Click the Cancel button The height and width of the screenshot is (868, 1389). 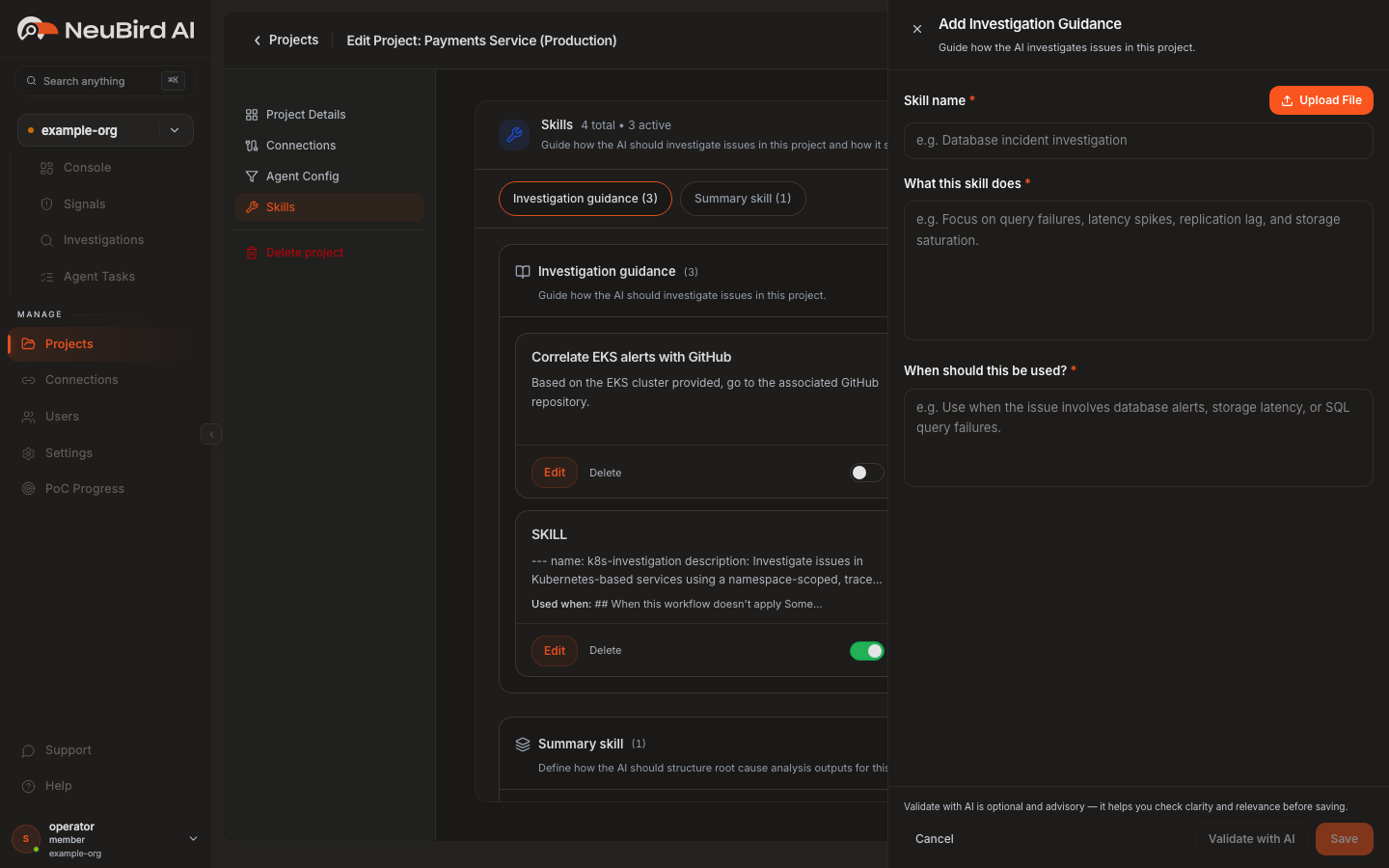(934, 839)
